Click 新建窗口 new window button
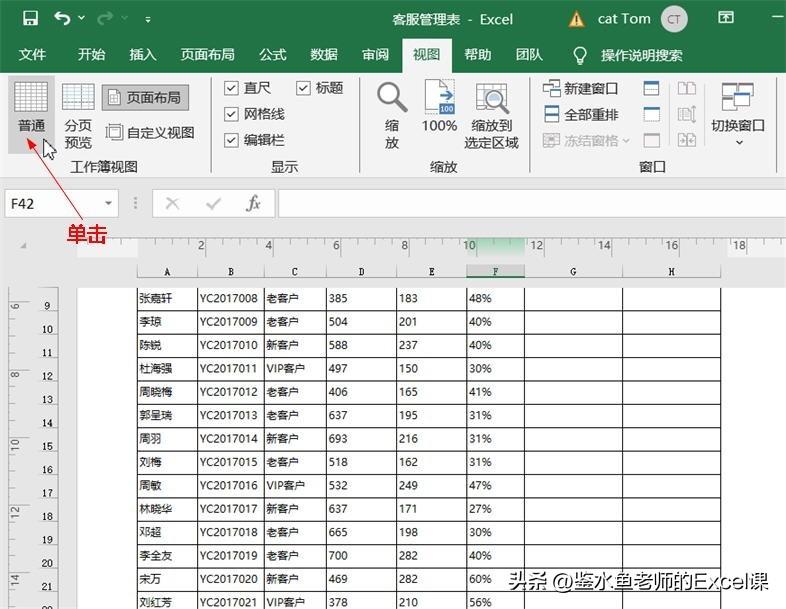This screenshot has width=786, height=609. pos(580,89)
